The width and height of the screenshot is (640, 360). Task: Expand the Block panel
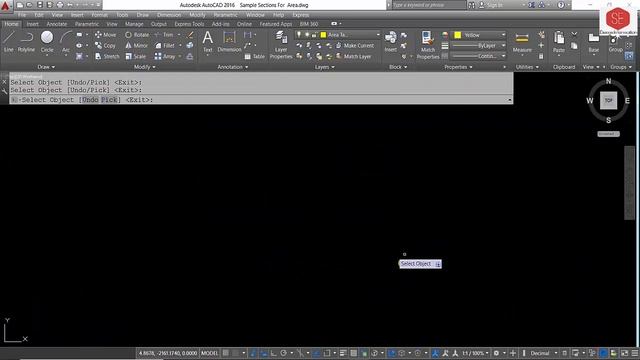coord(398,67)
